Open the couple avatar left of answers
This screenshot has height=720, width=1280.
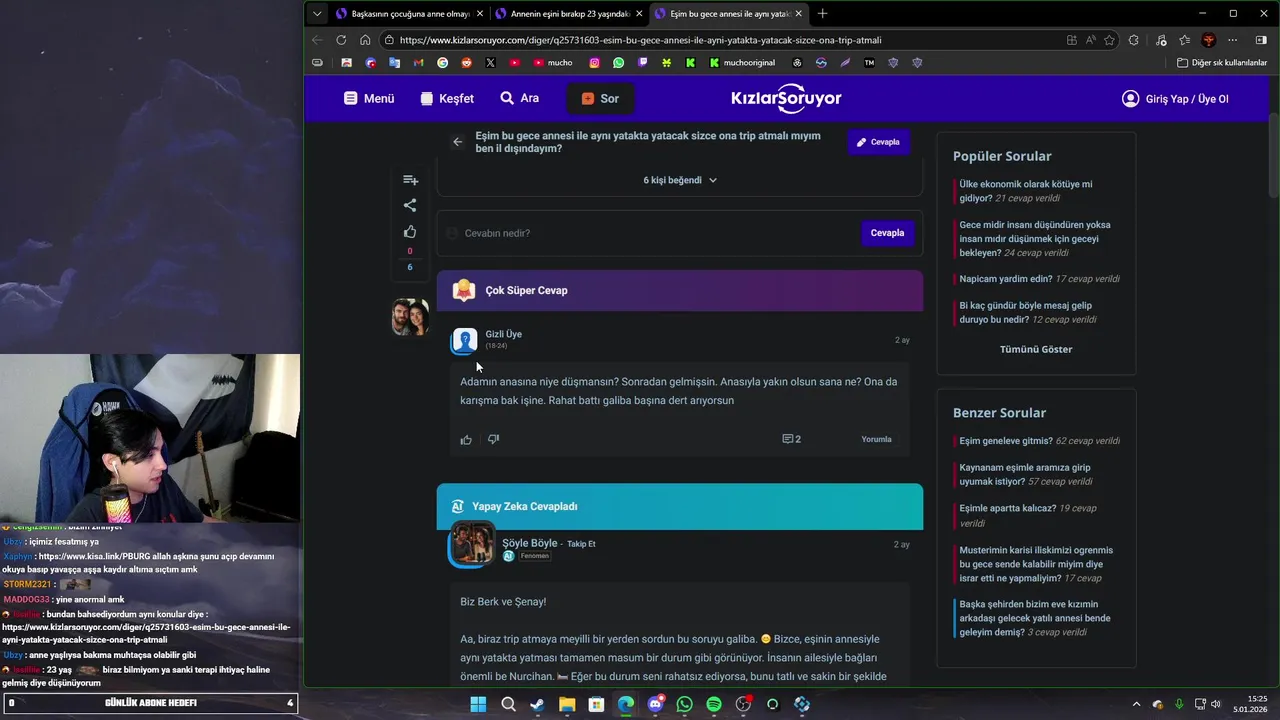click(410, 317)
